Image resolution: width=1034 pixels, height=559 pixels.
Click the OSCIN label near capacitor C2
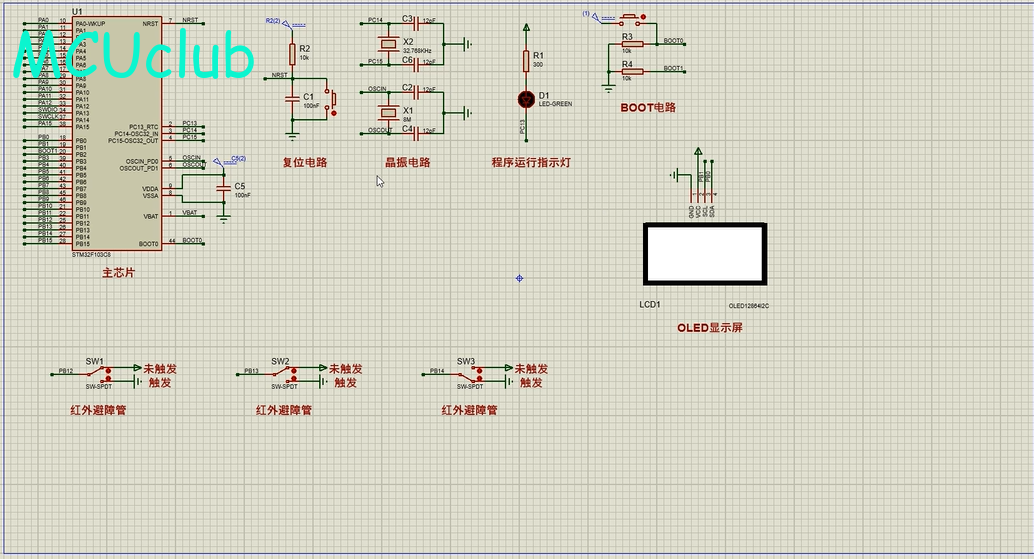[377, 89]
